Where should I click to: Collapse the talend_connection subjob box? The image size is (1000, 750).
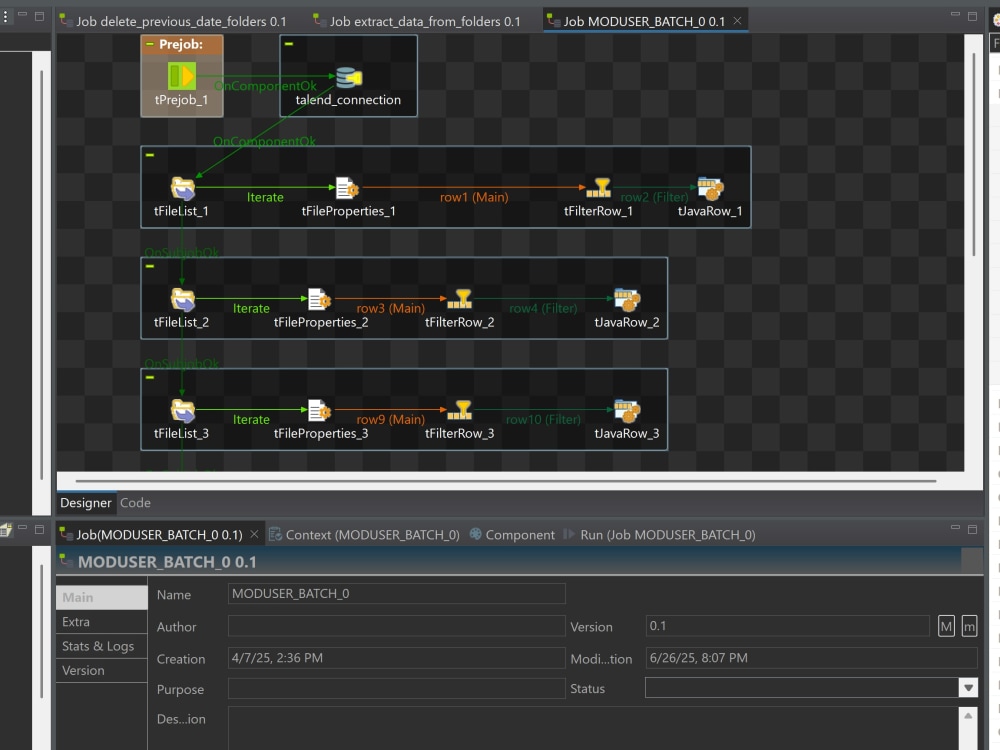tap(289, 44)
